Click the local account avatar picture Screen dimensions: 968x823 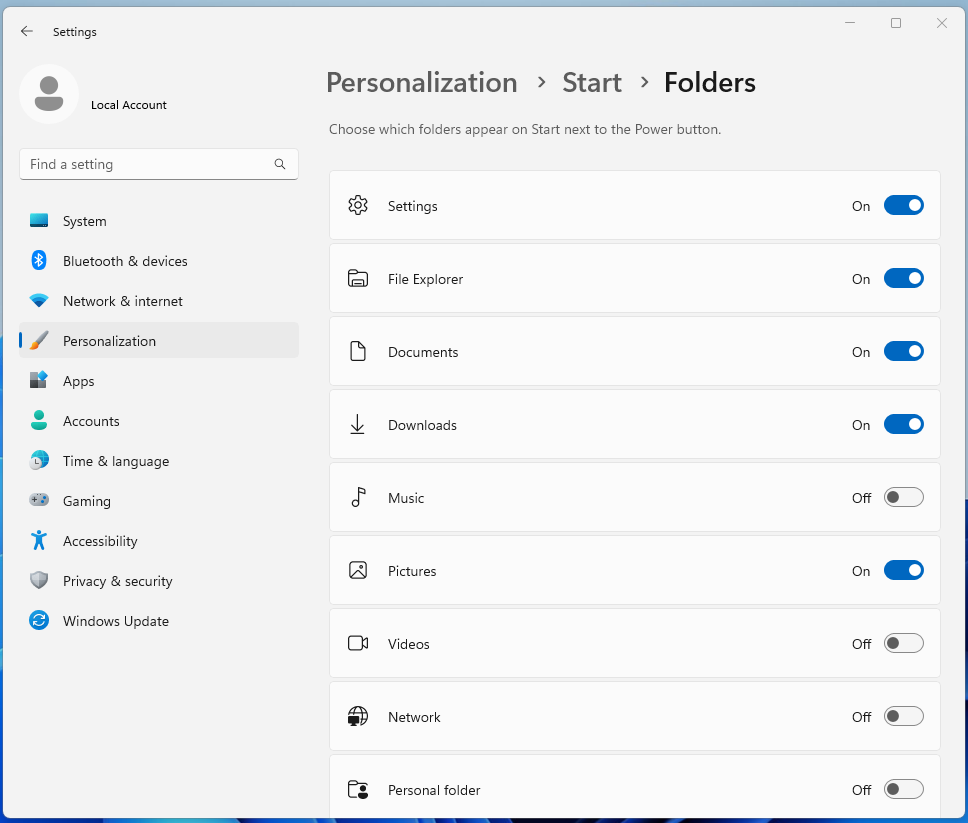pyautogui.click(x=49, y=94)
